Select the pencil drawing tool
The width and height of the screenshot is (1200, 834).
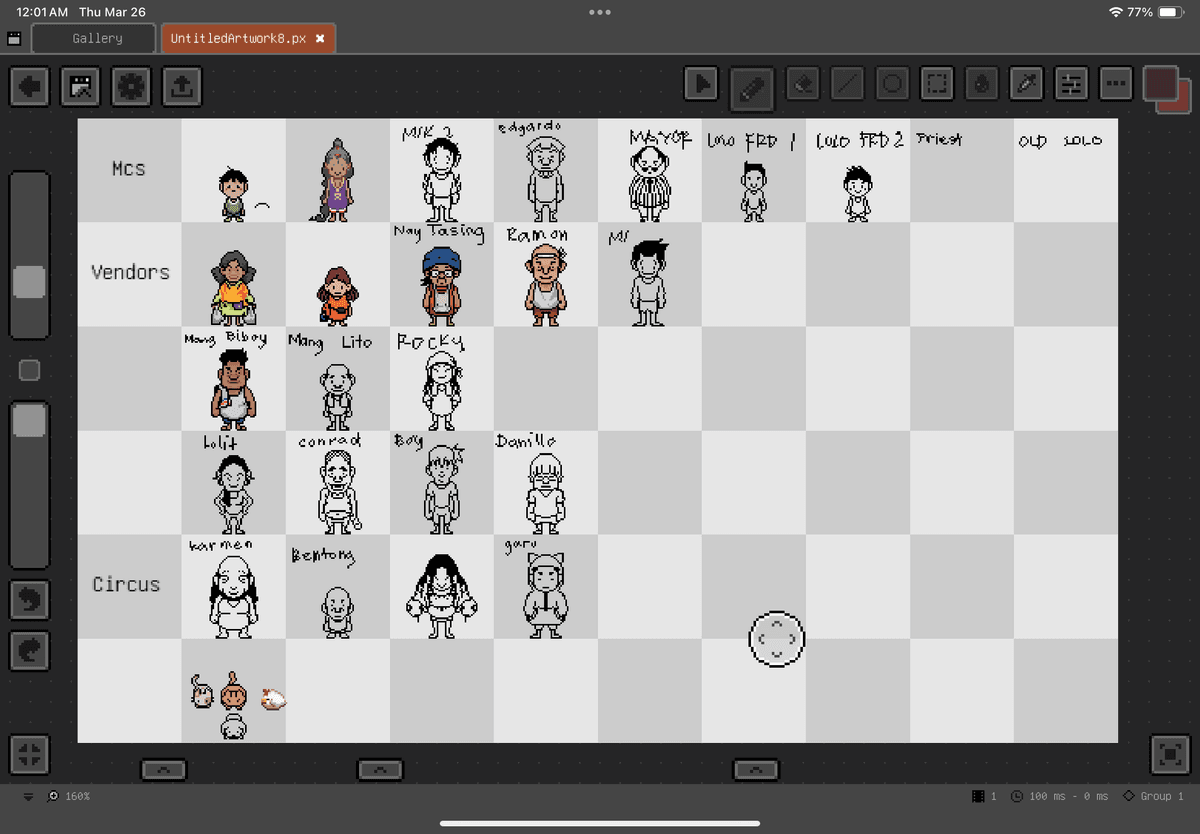coord(752,86)
